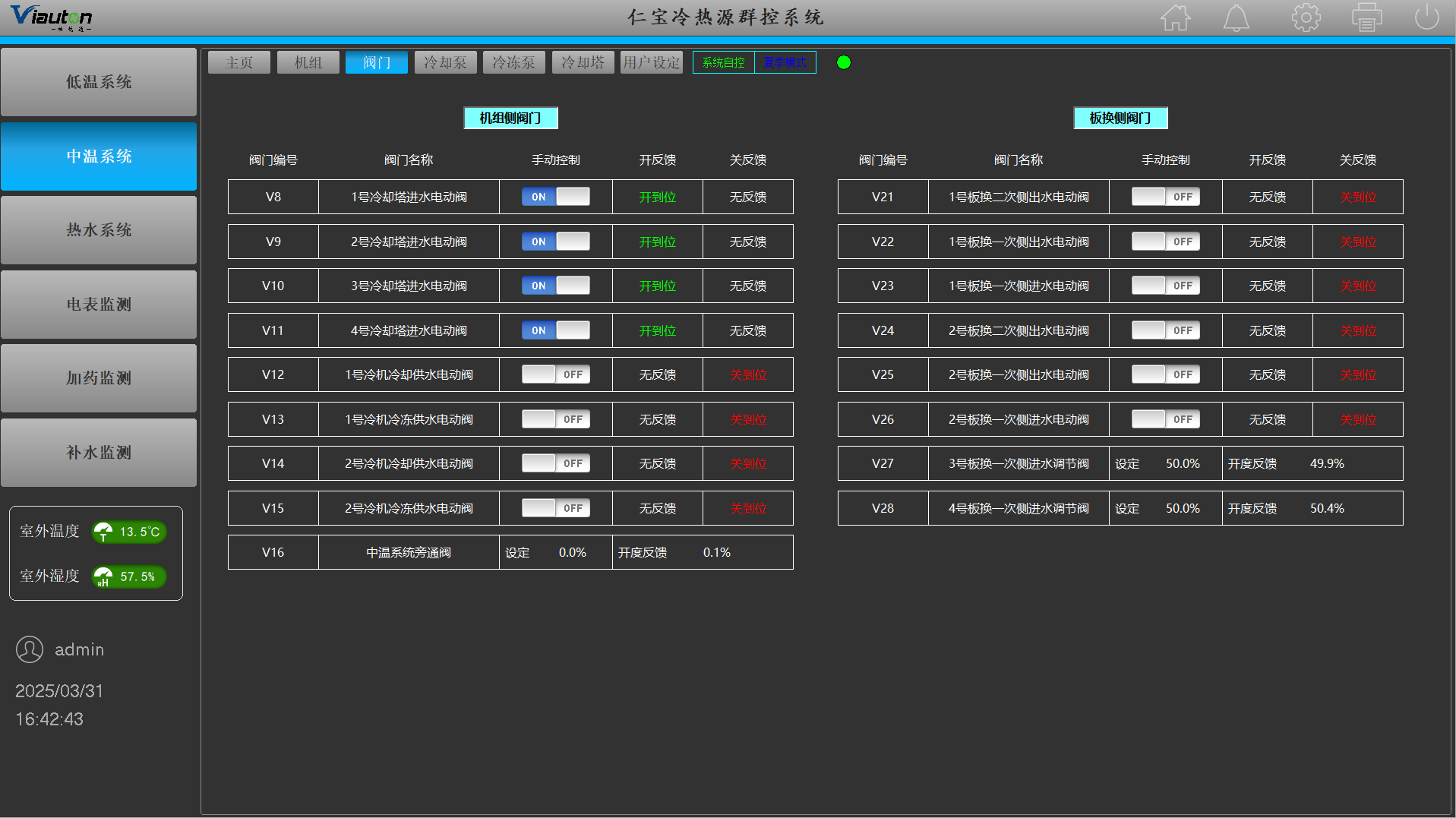Open the alarm bell notifications
The image size is (1456, 818).
(1236, 17)
